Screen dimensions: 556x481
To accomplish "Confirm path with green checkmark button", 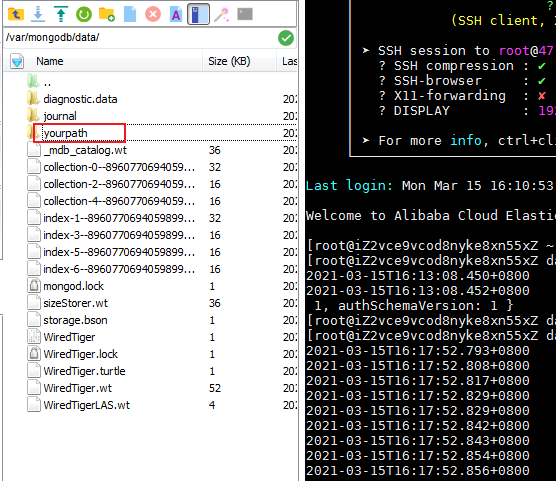I will tap(286, 38).
